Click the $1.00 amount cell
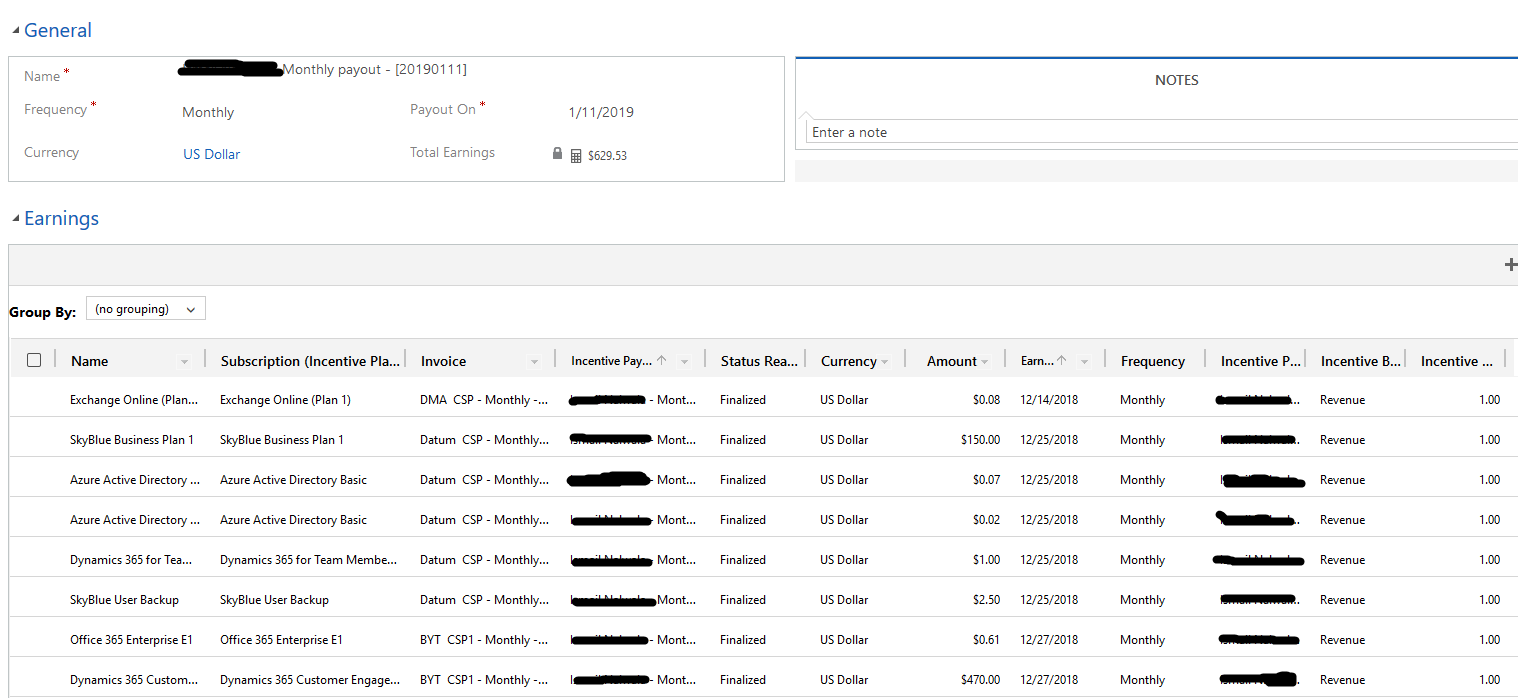1518x698 pixels. [986, 560]
